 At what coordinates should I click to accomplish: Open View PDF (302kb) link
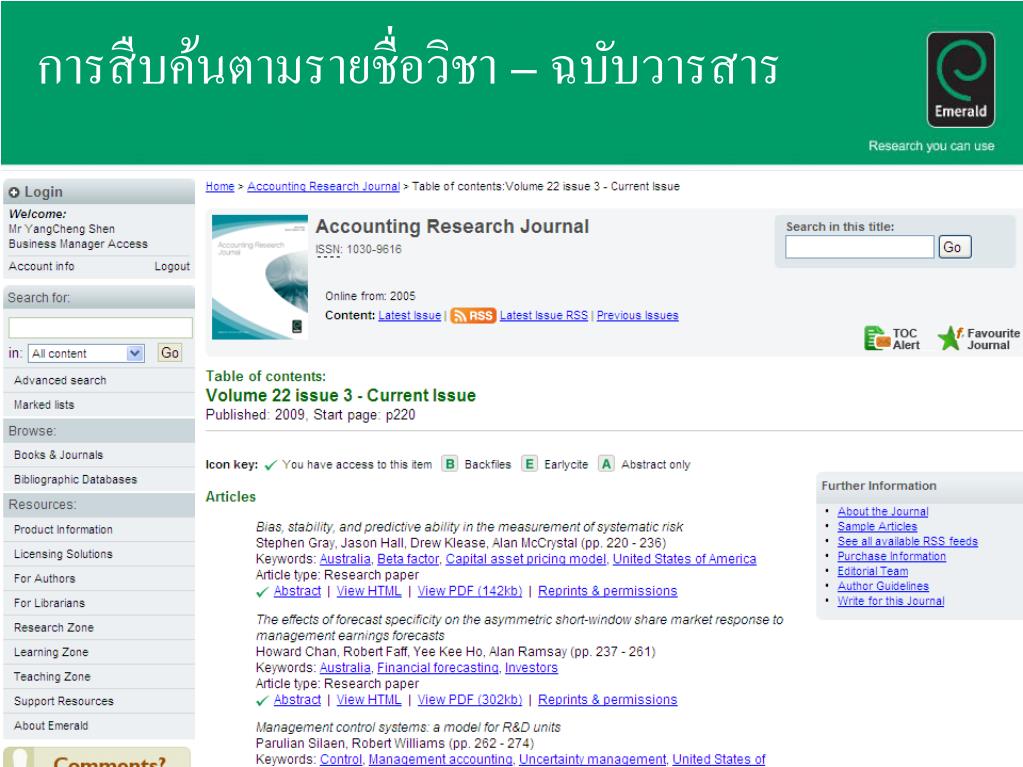pyautogui.click(x=470, y=700)
